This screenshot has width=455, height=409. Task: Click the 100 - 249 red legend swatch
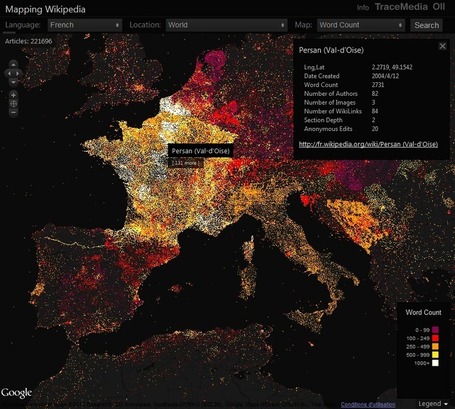coord(435,338)
